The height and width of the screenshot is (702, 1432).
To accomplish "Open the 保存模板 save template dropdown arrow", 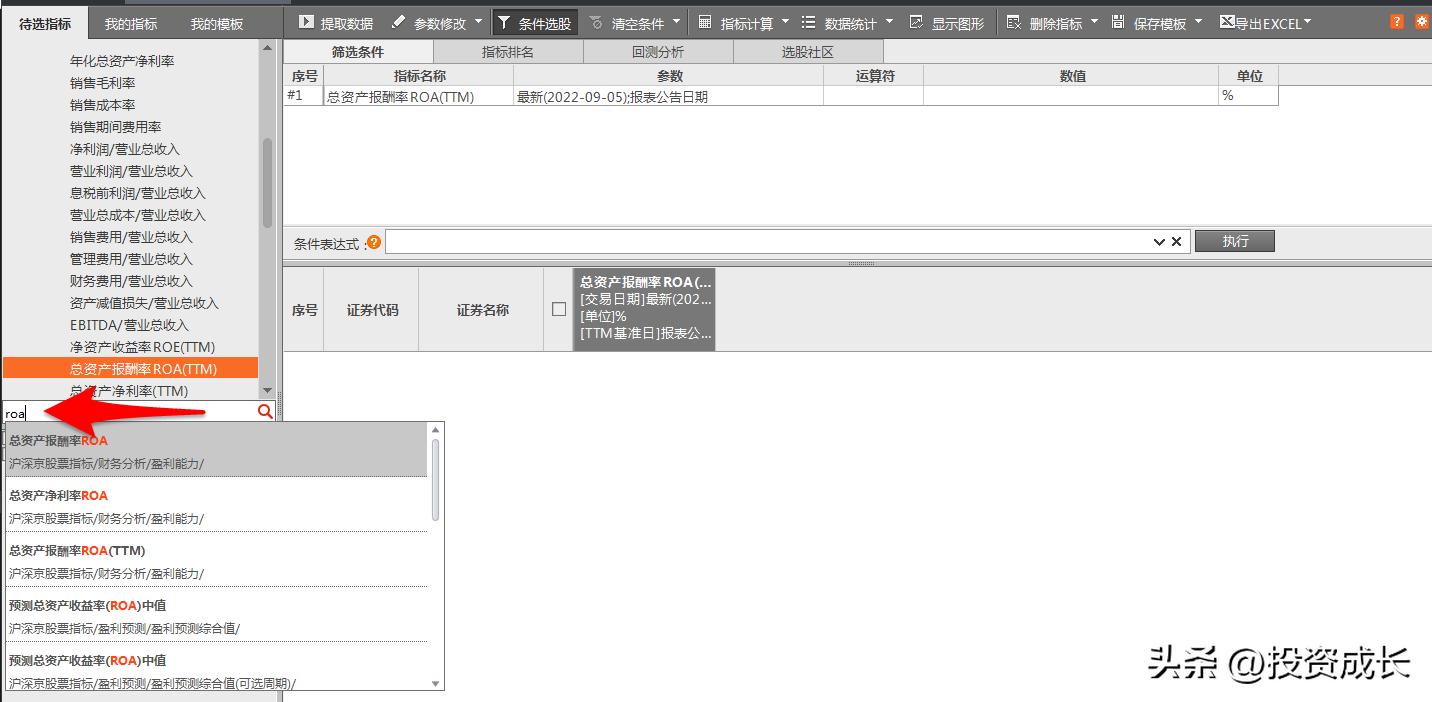I will pyautogui.click(x=1197, y=20).
